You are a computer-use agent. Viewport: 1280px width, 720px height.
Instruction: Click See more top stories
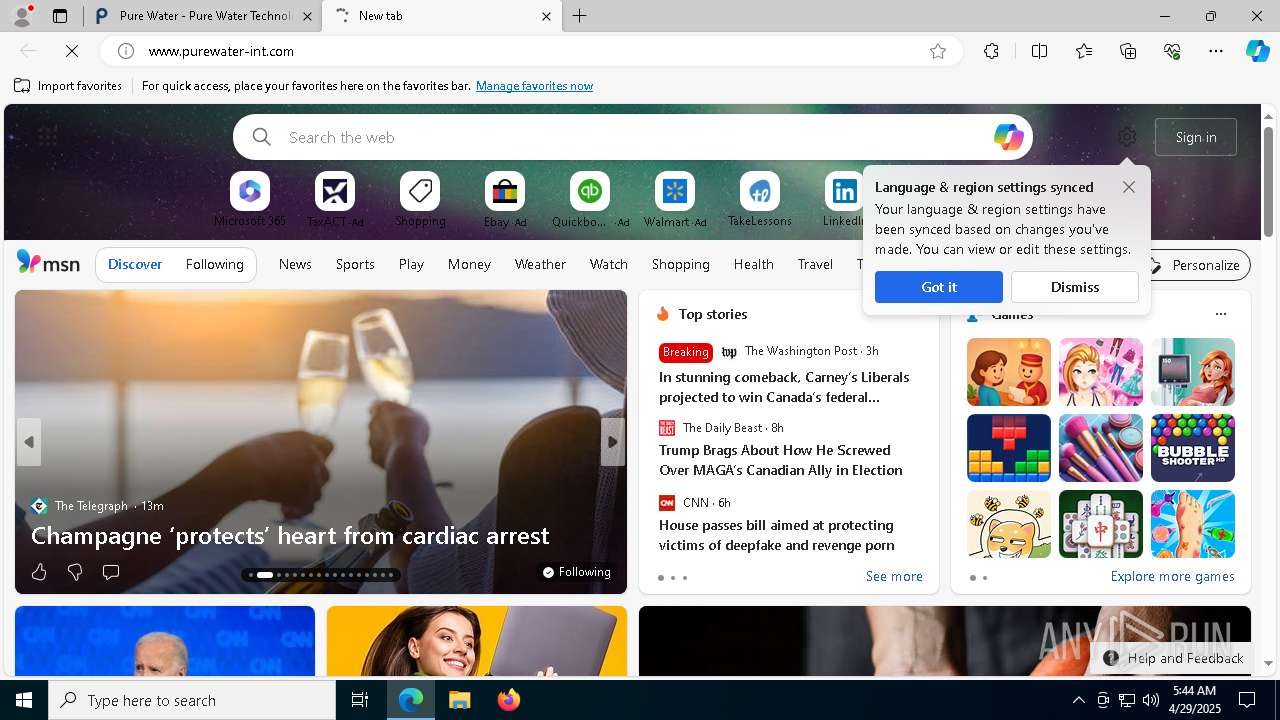pyautogui.click(x=894, y=577)
